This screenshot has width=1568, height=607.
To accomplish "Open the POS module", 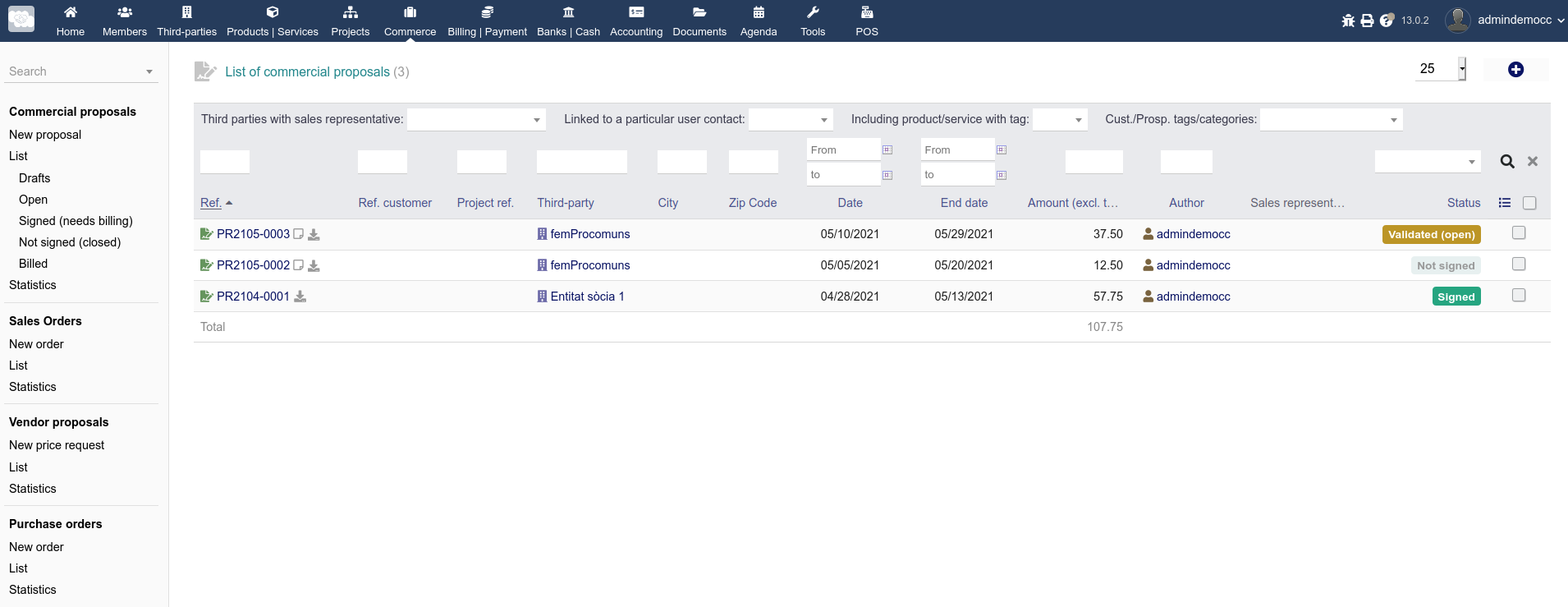I will [x=867, y=21].
